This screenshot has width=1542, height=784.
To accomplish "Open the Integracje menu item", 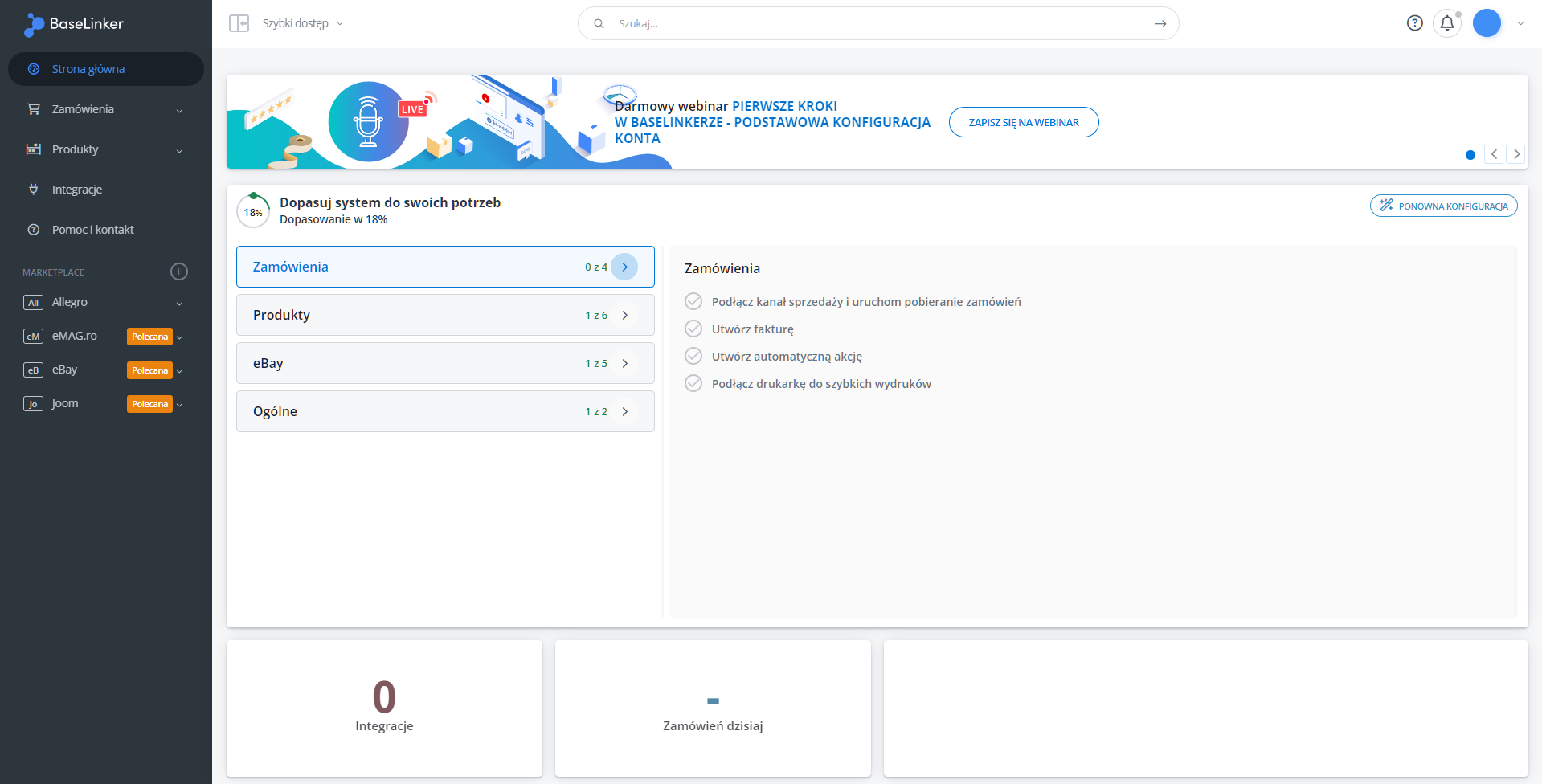I will click(106, 190).
